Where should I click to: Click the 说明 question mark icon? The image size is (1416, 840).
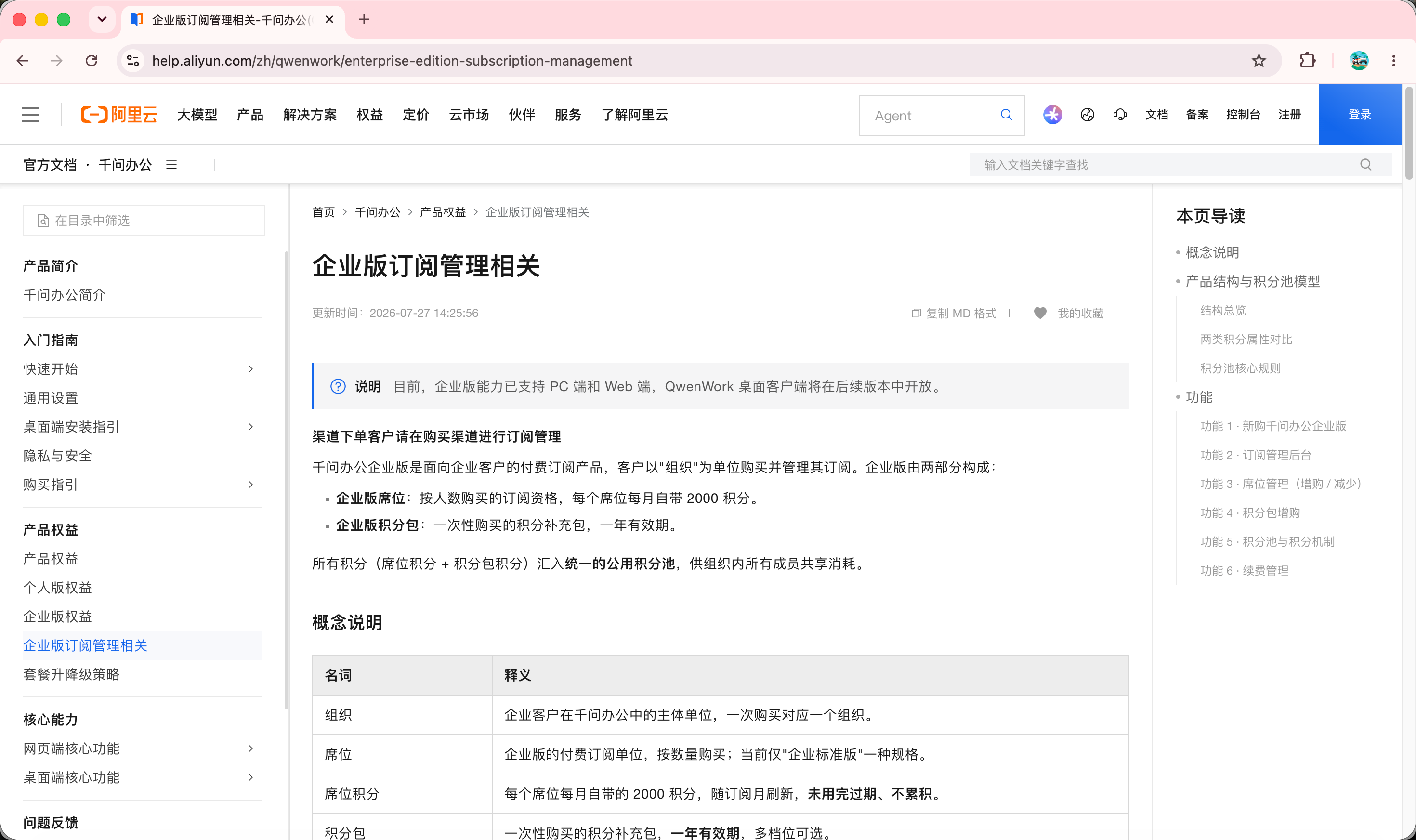[338, 387]
